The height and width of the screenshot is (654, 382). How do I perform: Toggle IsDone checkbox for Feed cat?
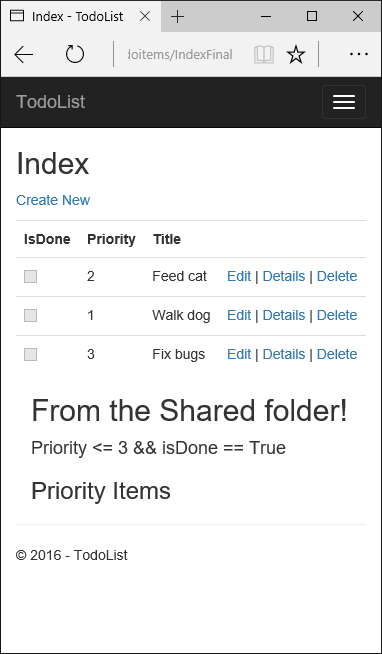[30, 277]
